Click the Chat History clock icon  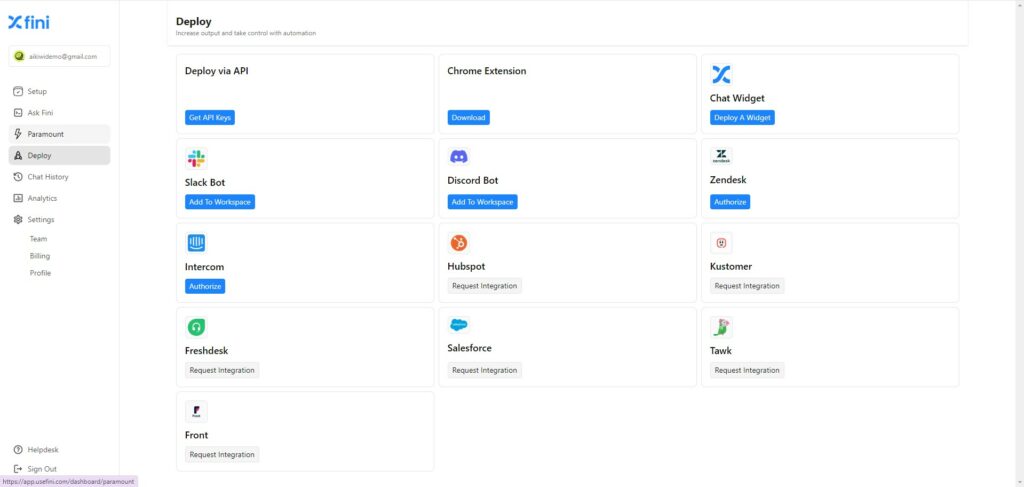18,177
